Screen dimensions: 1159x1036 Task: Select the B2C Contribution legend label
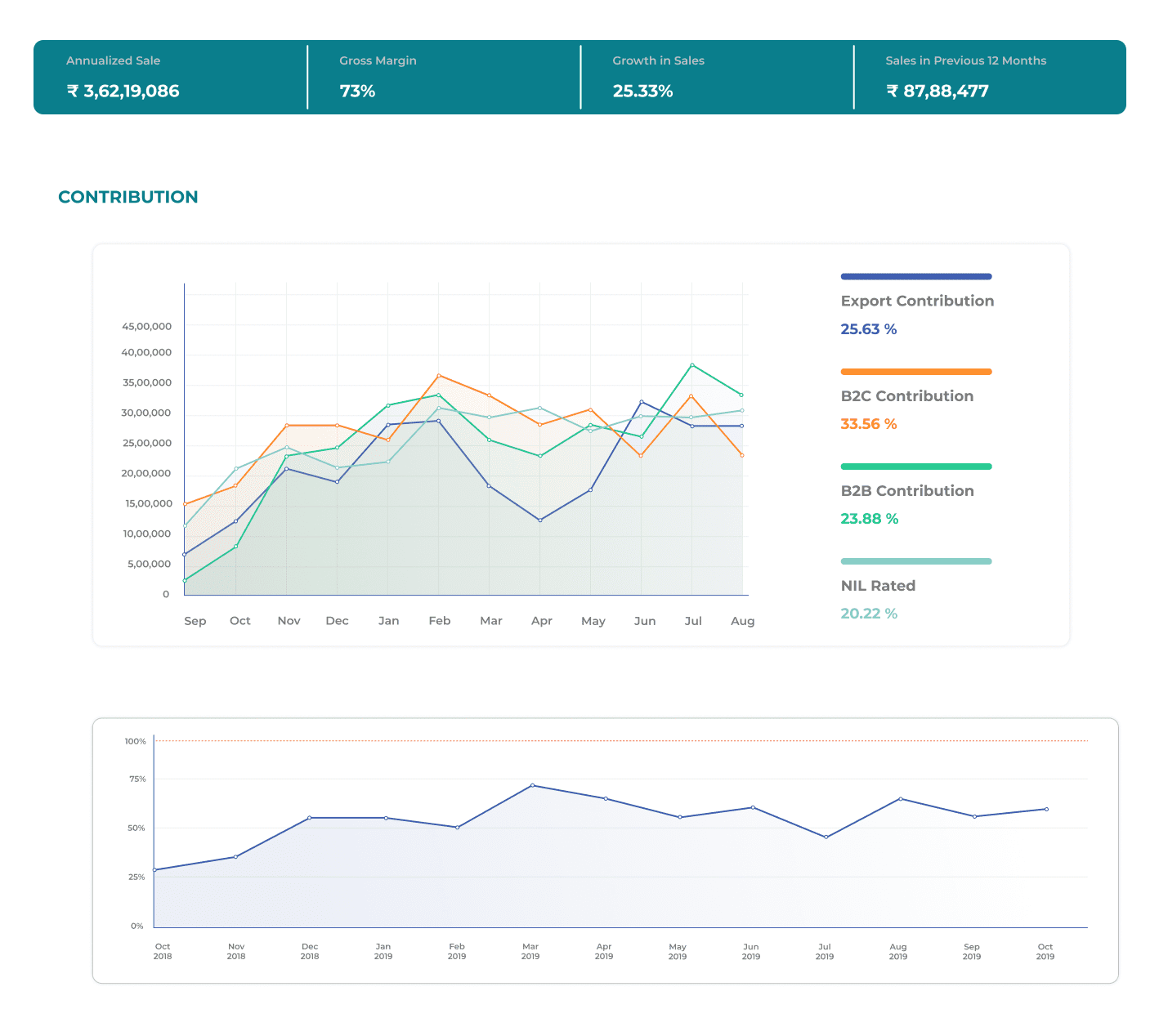[906, 396]
